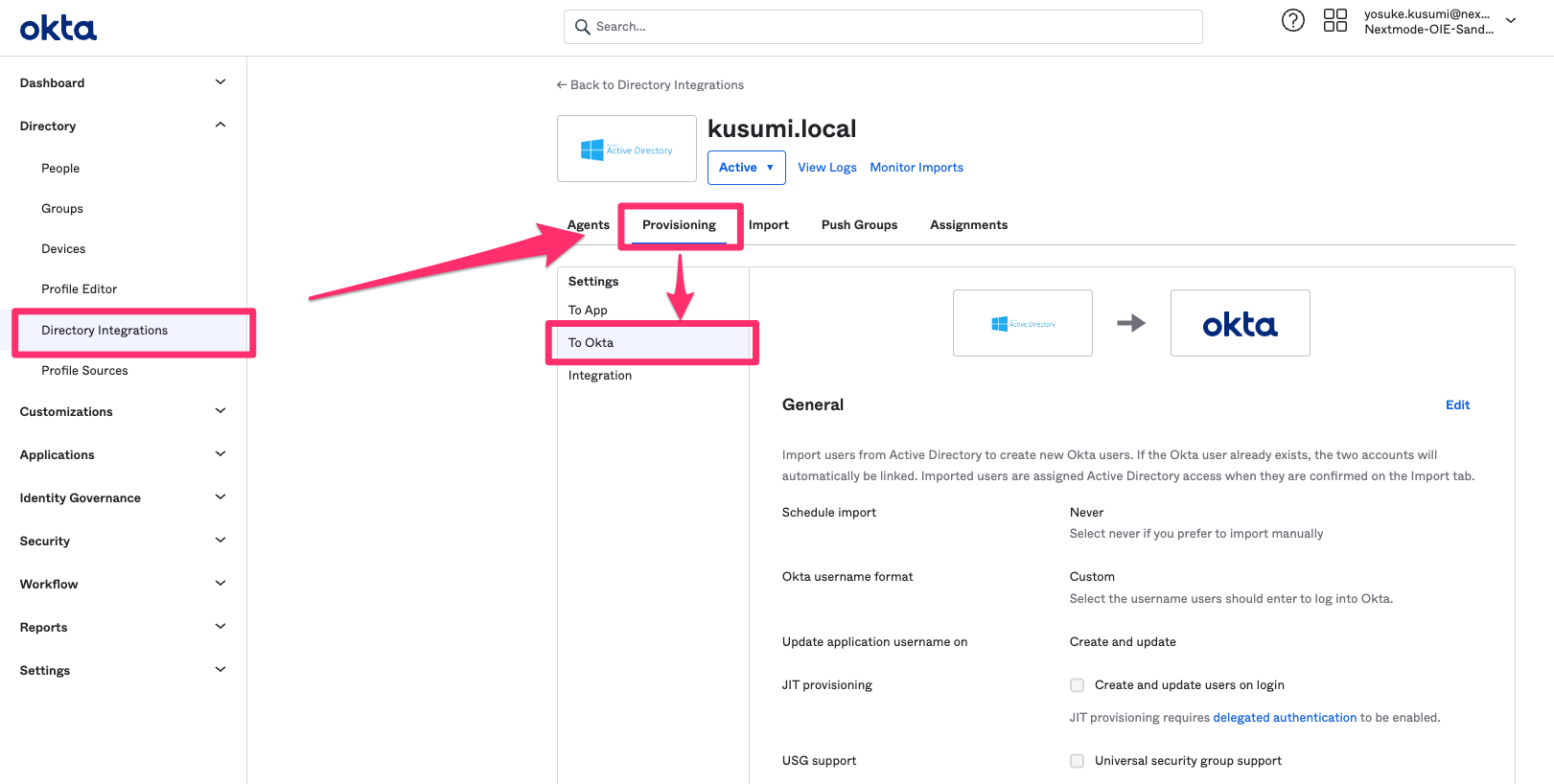The height and width of the screenshot is (784, 1554).
Task: Click the search magnifier icon
Action: (582, 27)
